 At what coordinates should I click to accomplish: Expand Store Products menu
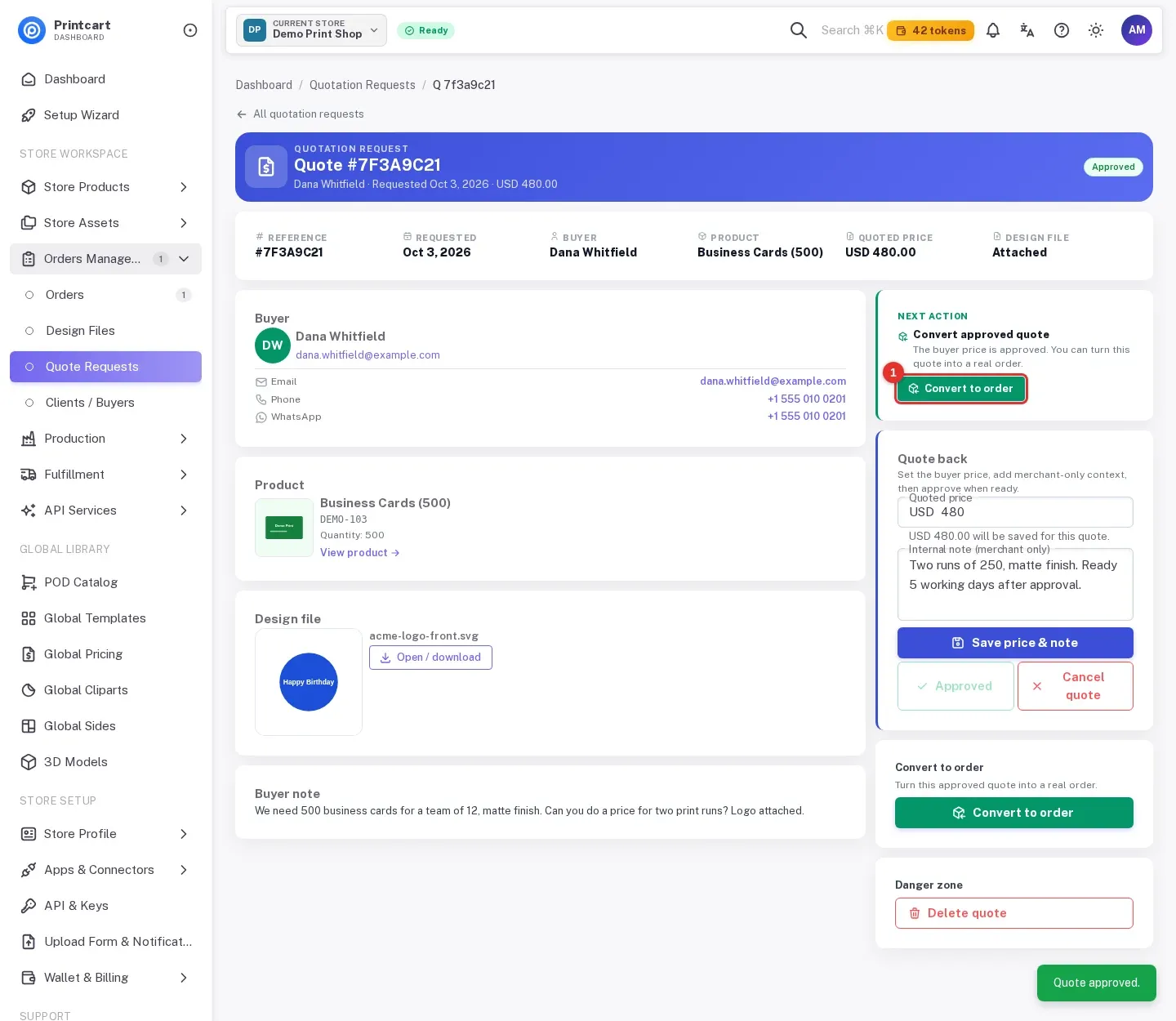pyautogui.click(x=106, y=187)
